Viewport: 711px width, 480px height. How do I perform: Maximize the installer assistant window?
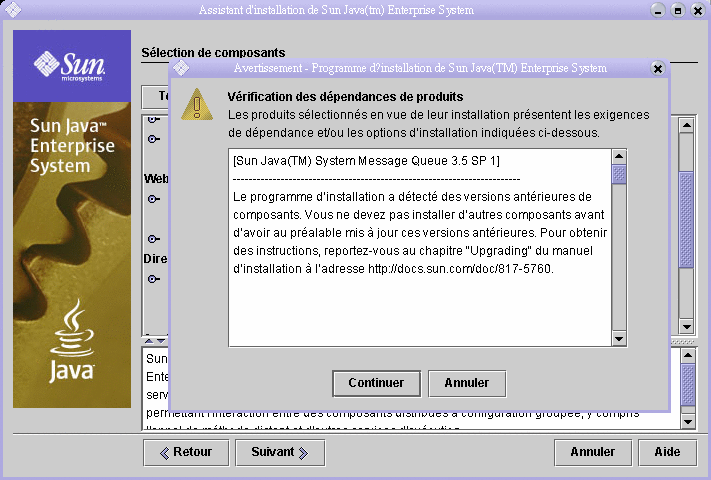678,10
